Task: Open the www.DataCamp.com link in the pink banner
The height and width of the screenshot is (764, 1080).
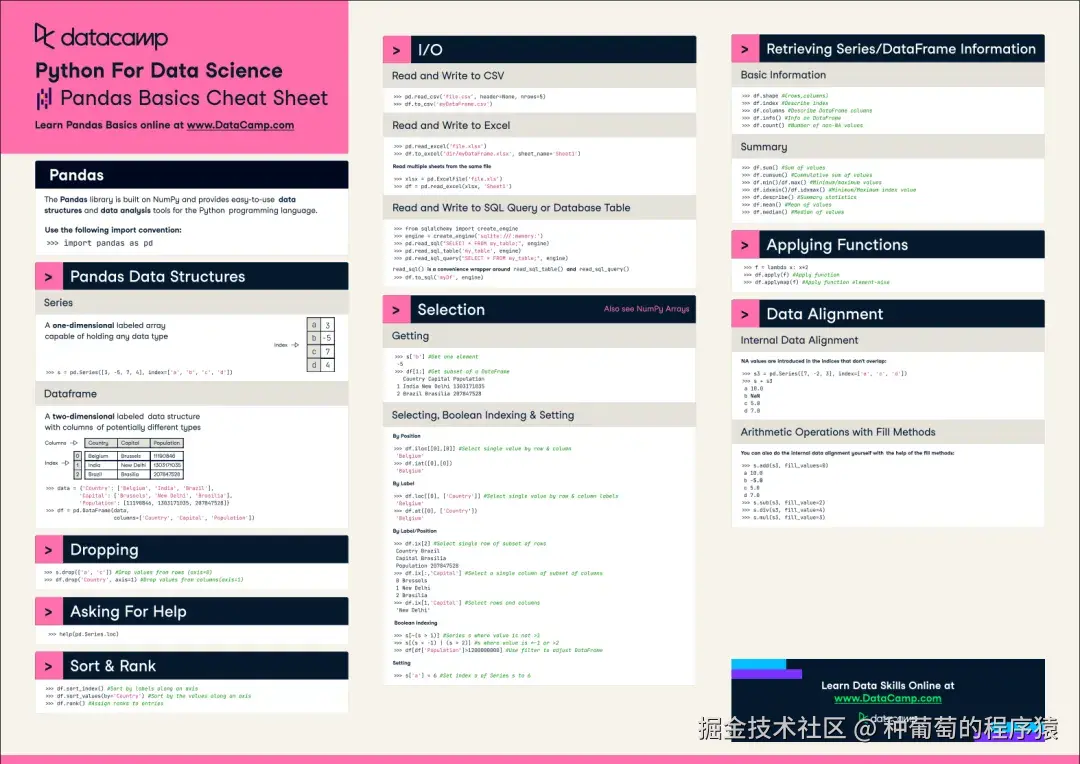Action: [240, 125]
